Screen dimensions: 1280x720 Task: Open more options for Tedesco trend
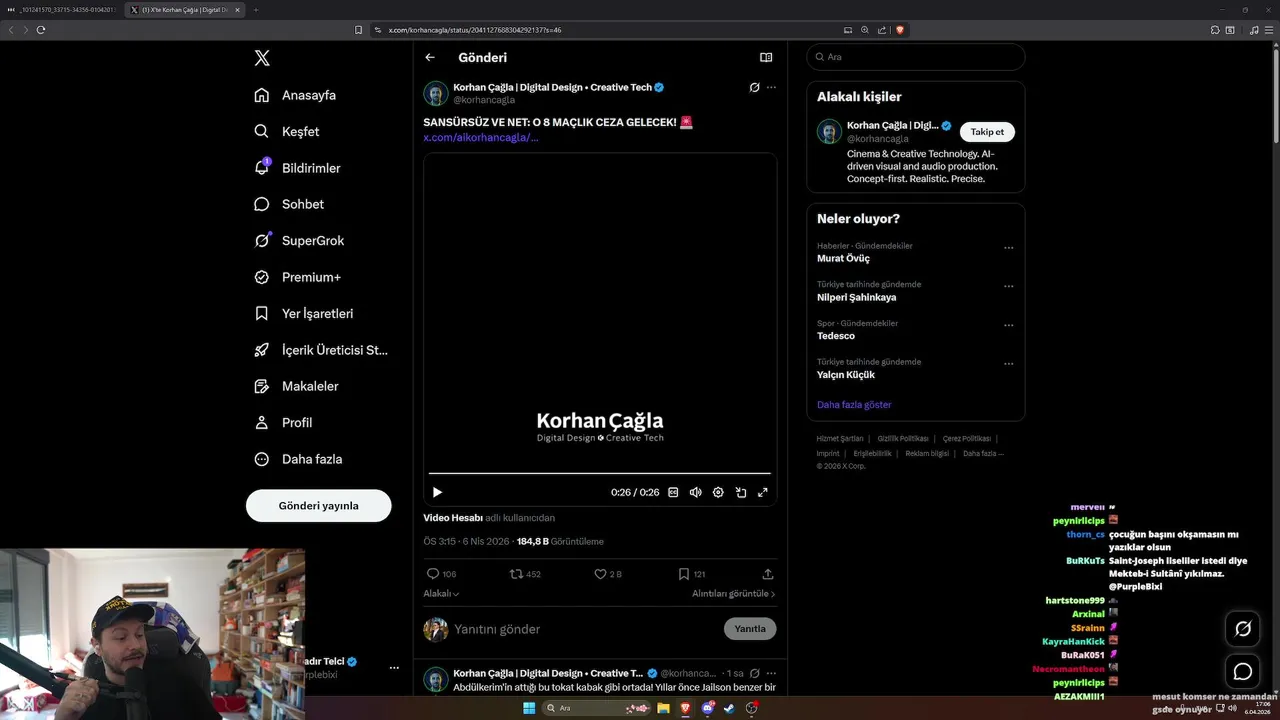click(1008, 325)
